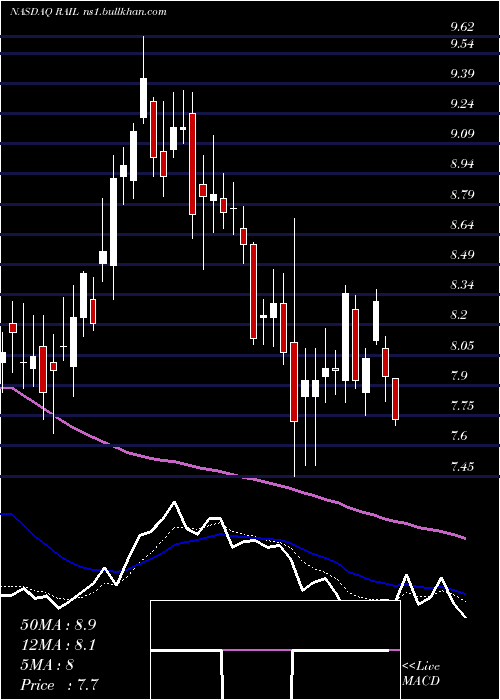Click the 8.49 price axis label
The width and height of the screenshot is (500, 700).
462,255
